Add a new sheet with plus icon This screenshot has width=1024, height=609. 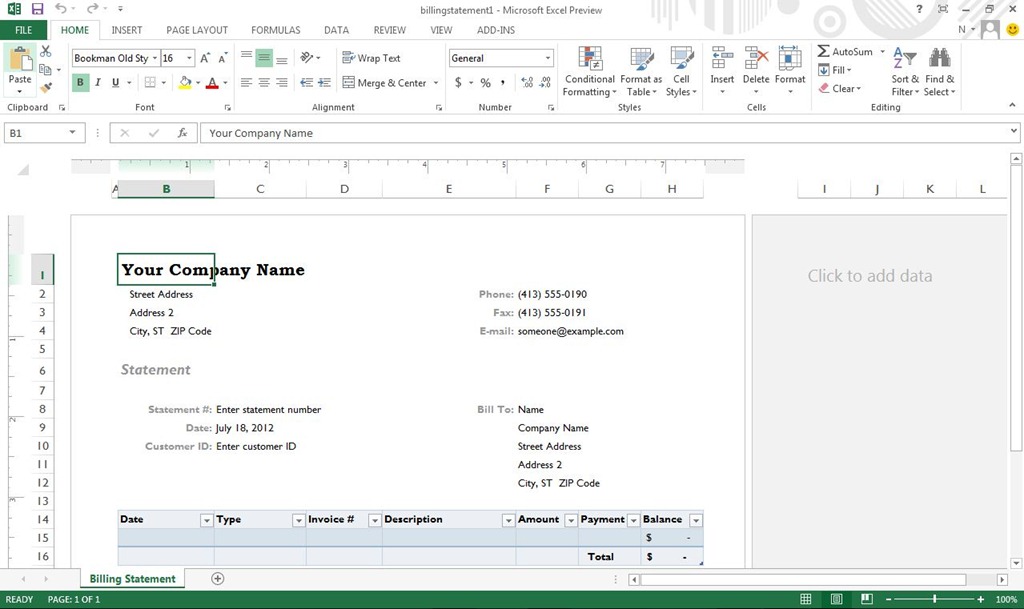217,578
